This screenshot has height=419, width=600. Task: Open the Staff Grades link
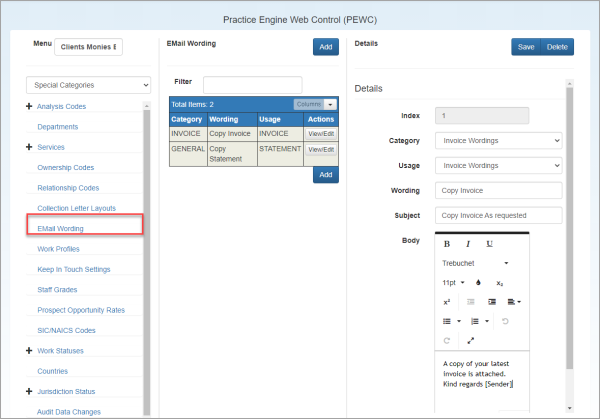click(57, 290)
